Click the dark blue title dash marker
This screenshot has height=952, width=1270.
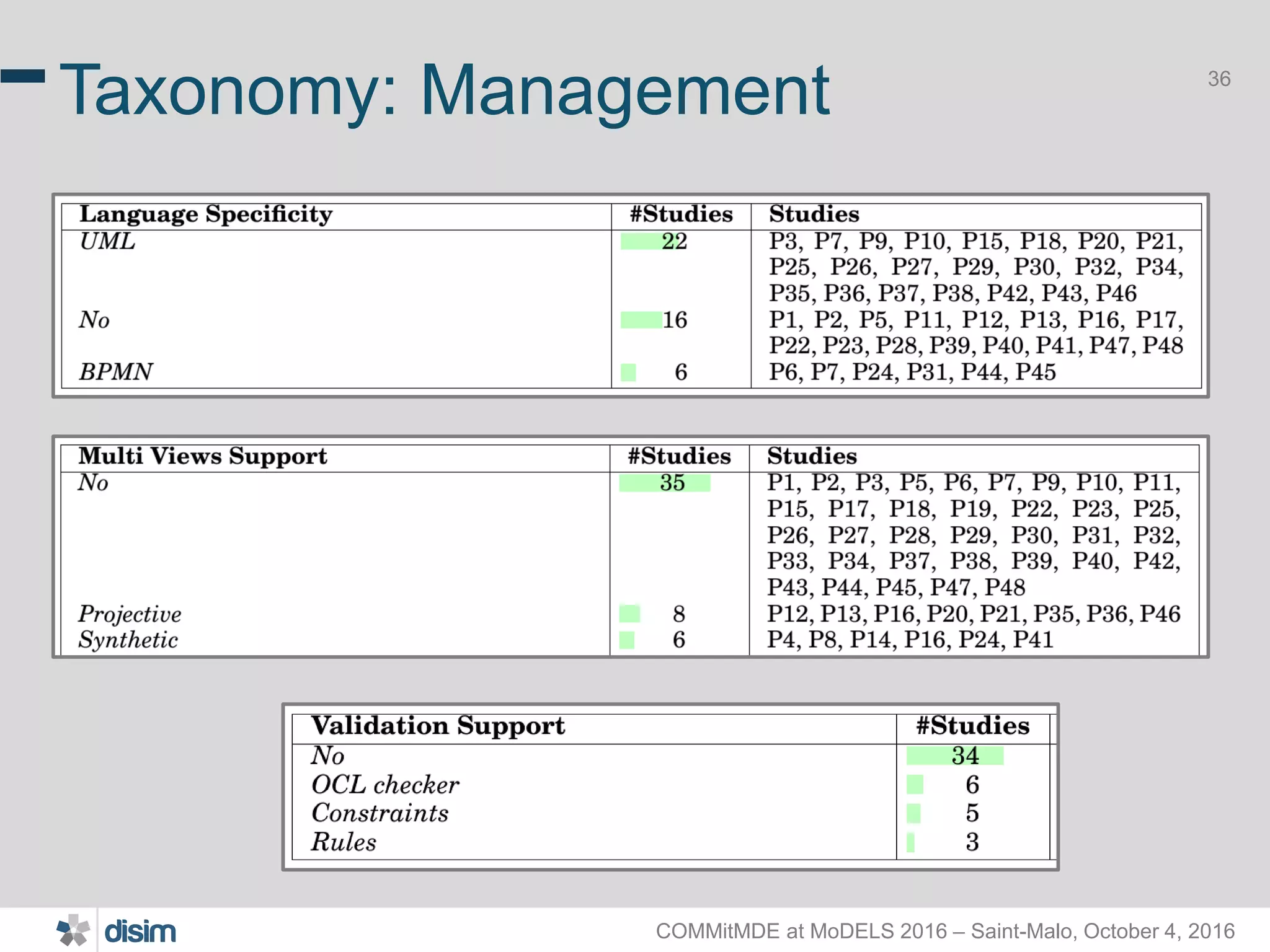click(x=23, y=76)
